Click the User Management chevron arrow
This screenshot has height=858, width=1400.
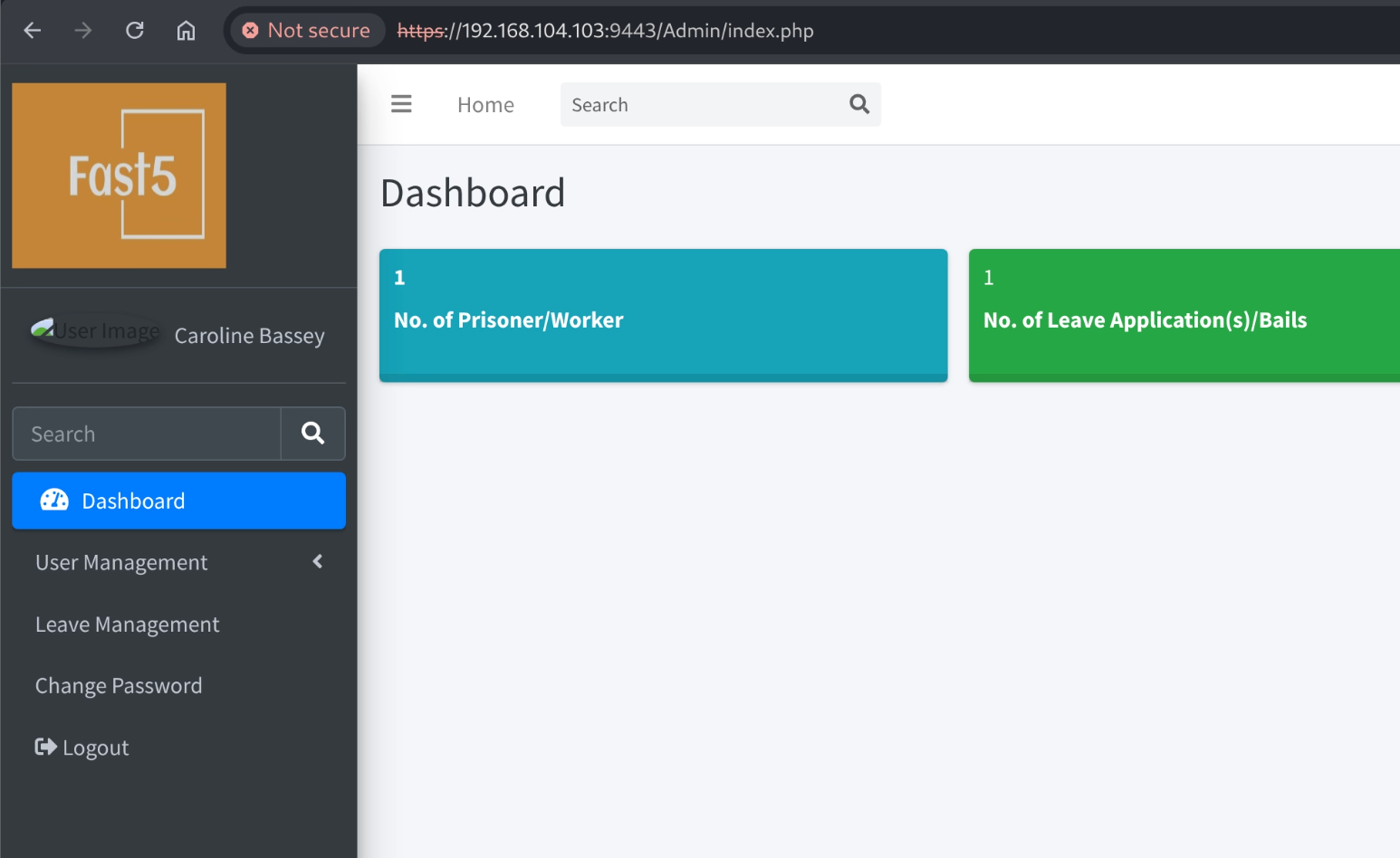pos(318,562)
